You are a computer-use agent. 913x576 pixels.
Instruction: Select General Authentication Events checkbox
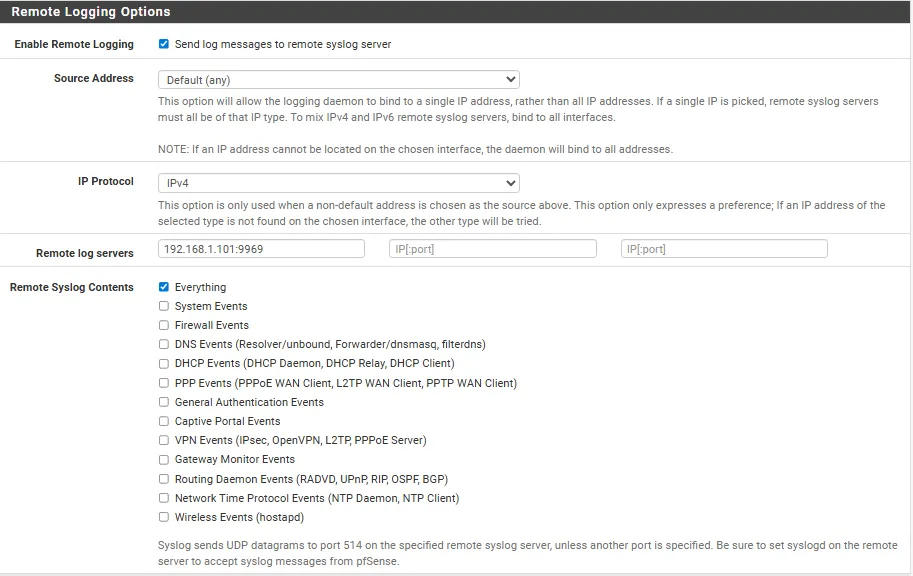[x=164, y=402]
